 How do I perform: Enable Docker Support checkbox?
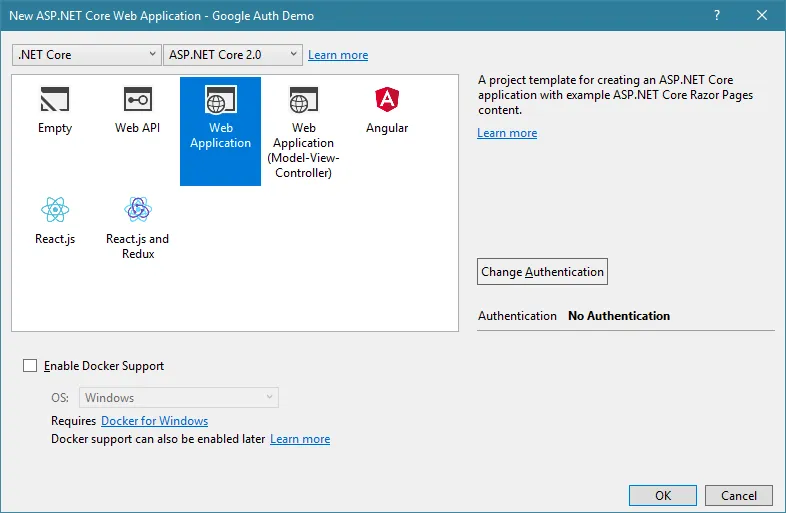coord(30,366)
